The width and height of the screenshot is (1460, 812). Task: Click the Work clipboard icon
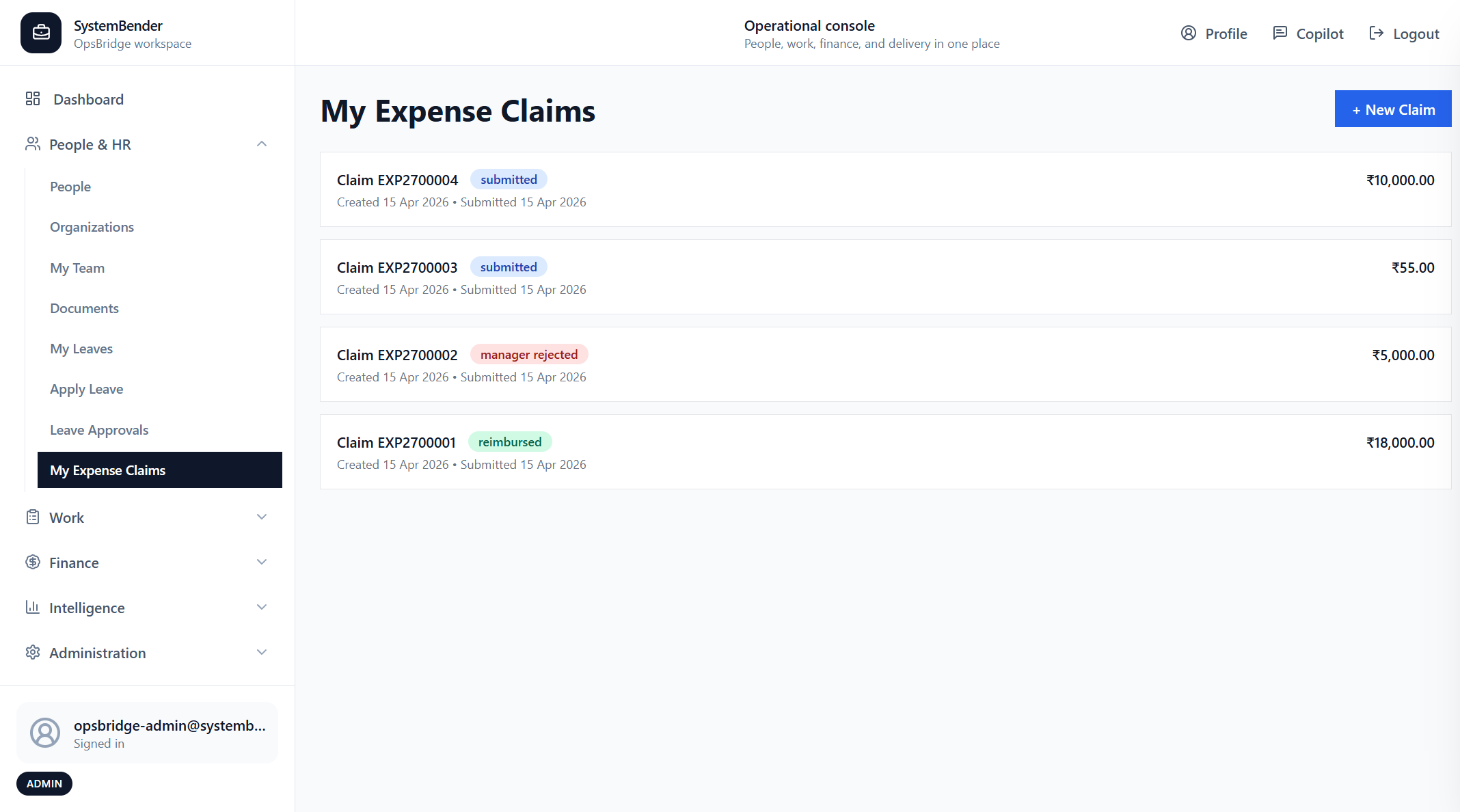click(33, 517)
